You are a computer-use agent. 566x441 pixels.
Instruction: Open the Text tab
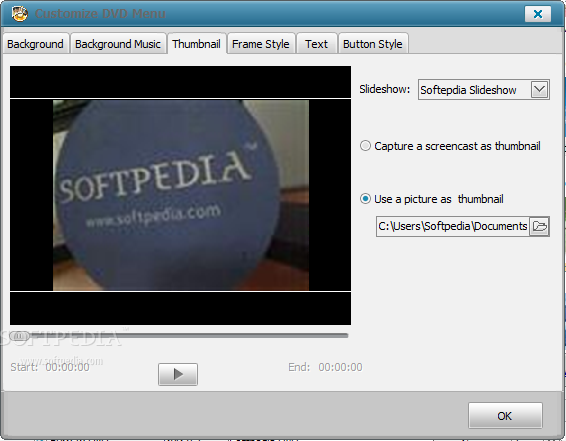point(316,44)
